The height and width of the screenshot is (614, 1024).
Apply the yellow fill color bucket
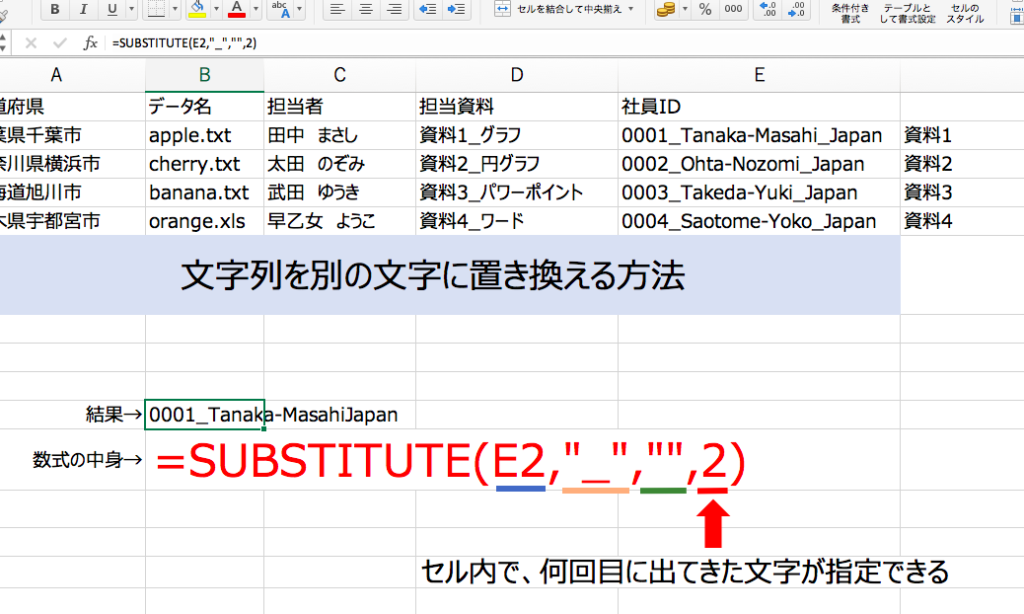pos(197,9)
